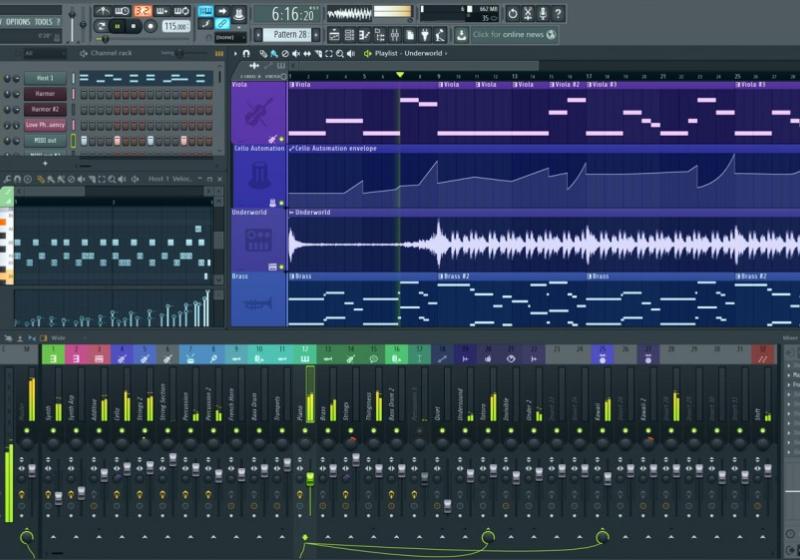Click the tempo 115 BPM field
Image resolution: width=800 pixels, height=560 pixels.
point(175,26)
